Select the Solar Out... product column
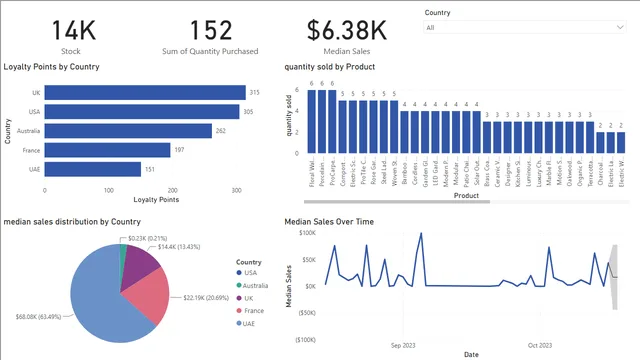This screenshot has height=360, width=640. pyautogui.click(x=476, y=132)
